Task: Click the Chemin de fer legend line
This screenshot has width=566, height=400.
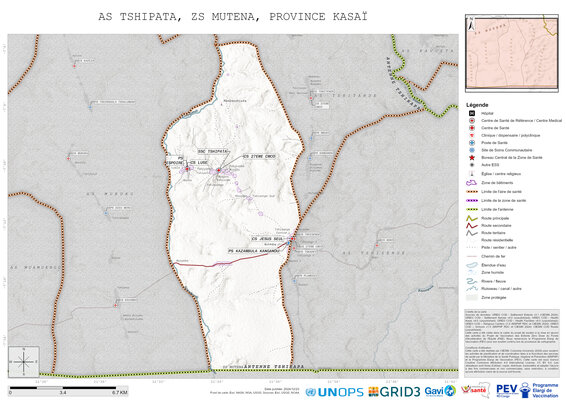Action: tap(472, 256)
